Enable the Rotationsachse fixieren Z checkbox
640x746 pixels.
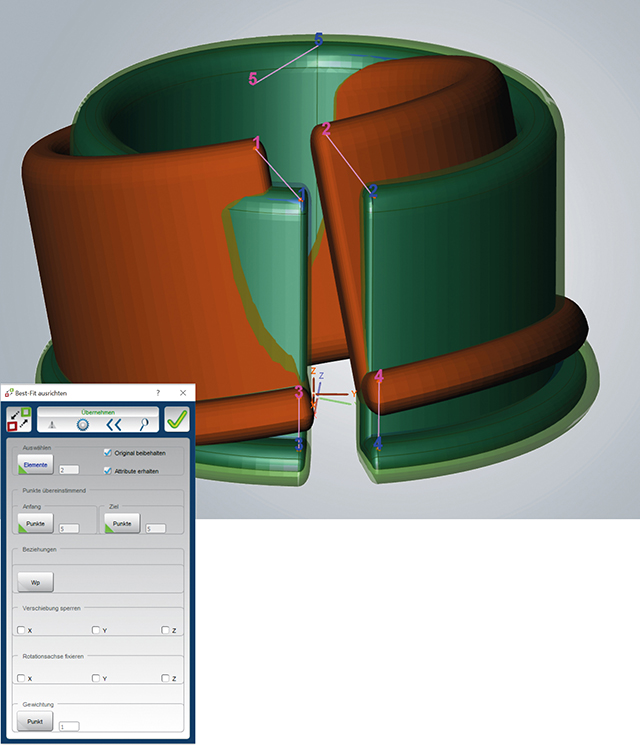[165, 678]
